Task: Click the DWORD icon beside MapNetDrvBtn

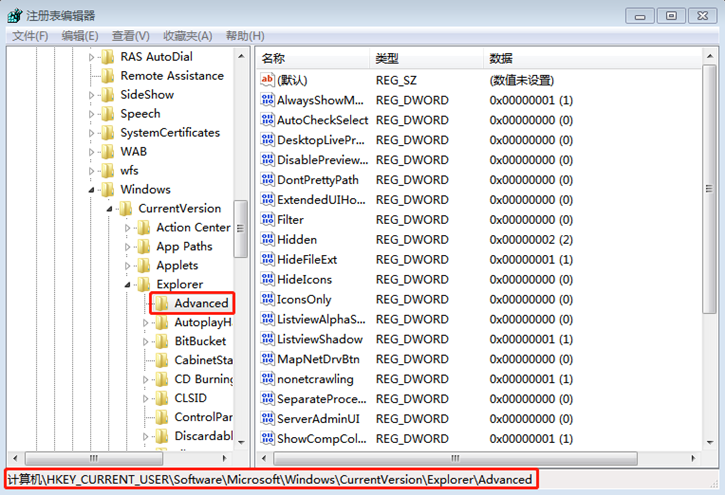Action: point(267,359)
